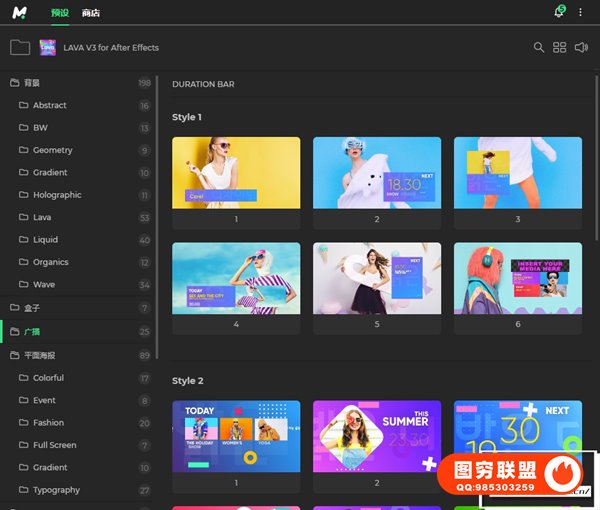The width and height of the screenshot is (600, 510).
Task: Open the Holographic subfolder
Action: coord(56,195)
